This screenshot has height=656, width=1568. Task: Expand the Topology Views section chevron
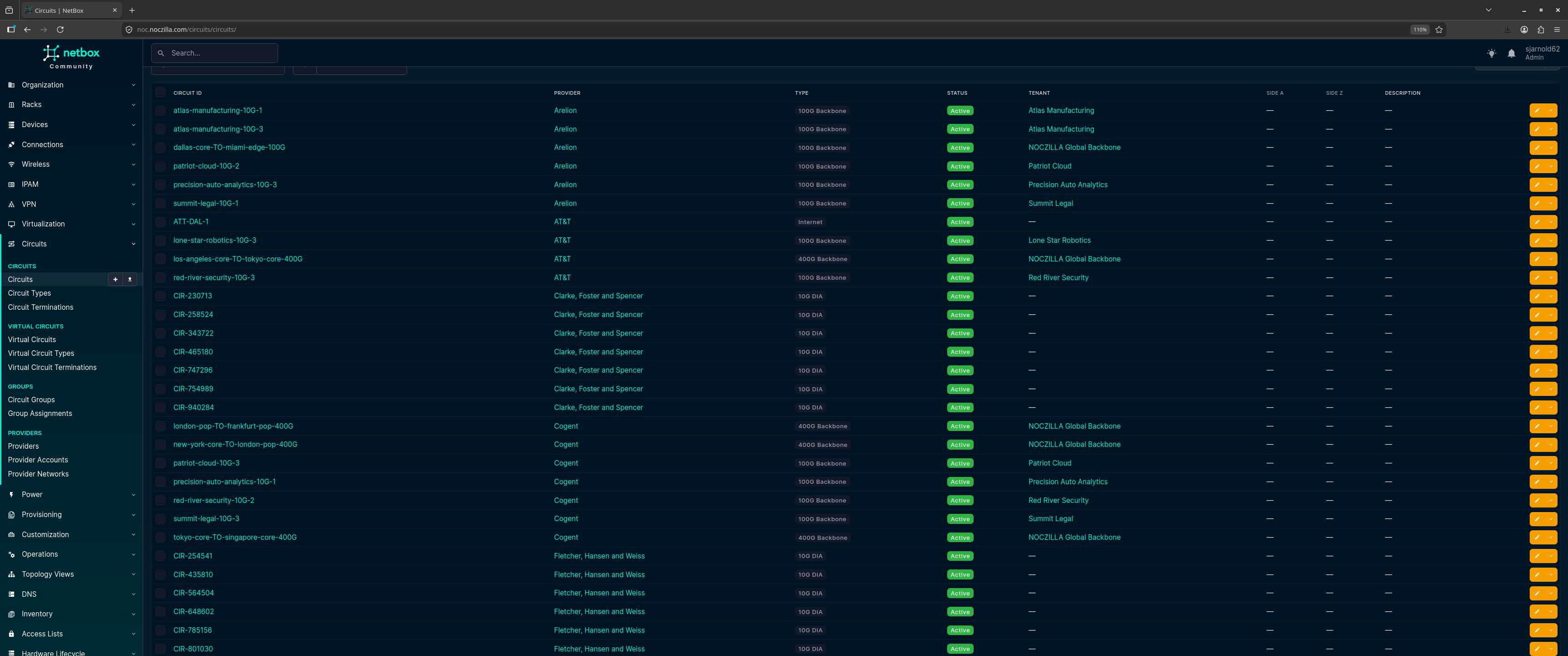pyautogui.click(x=133, y=574)
